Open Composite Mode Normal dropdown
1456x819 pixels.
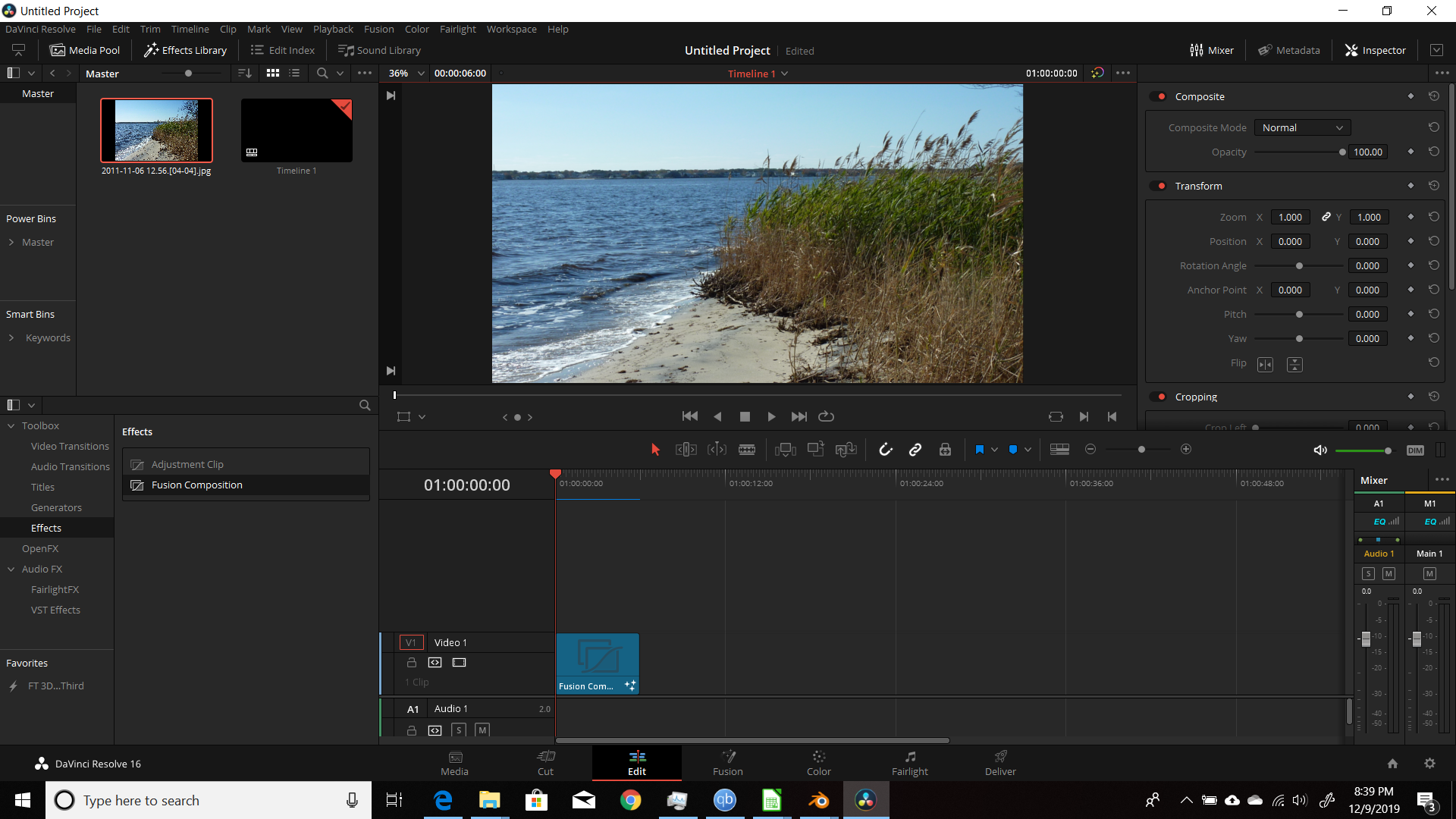point(1302,127)
